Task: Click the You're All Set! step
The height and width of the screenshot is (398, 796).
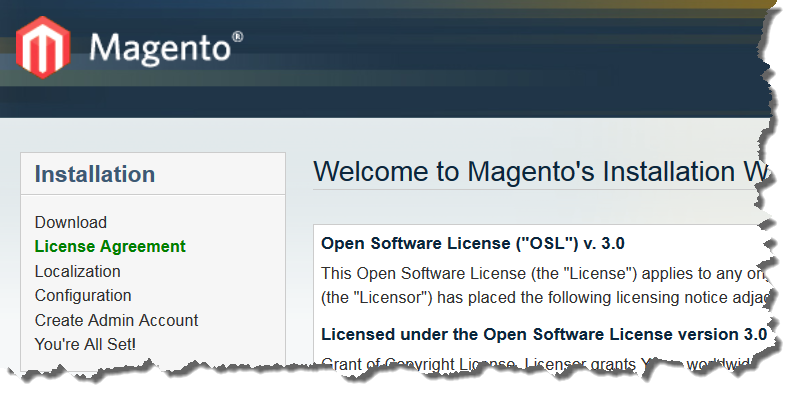Action: (85, 345)
